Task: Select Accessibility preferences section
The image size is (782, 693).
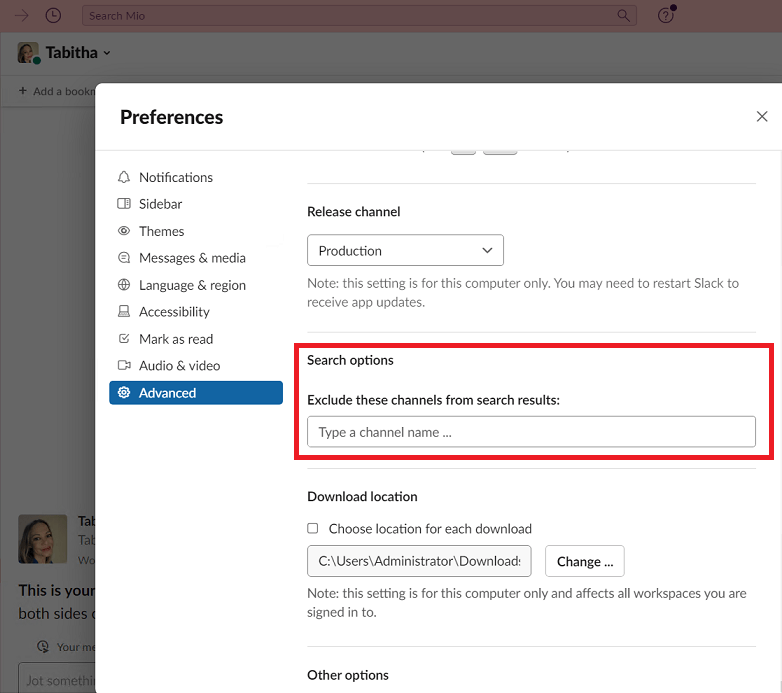Action: pyautogui.click(x=174, y=312)
